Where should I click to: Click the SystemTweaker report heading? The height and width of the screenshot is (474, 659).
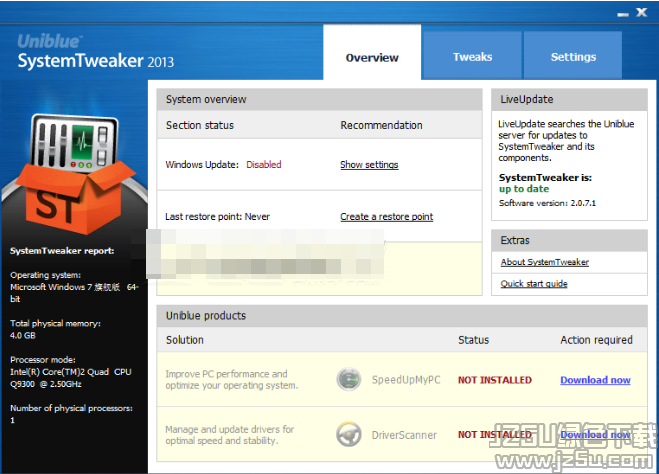point(62,251)
